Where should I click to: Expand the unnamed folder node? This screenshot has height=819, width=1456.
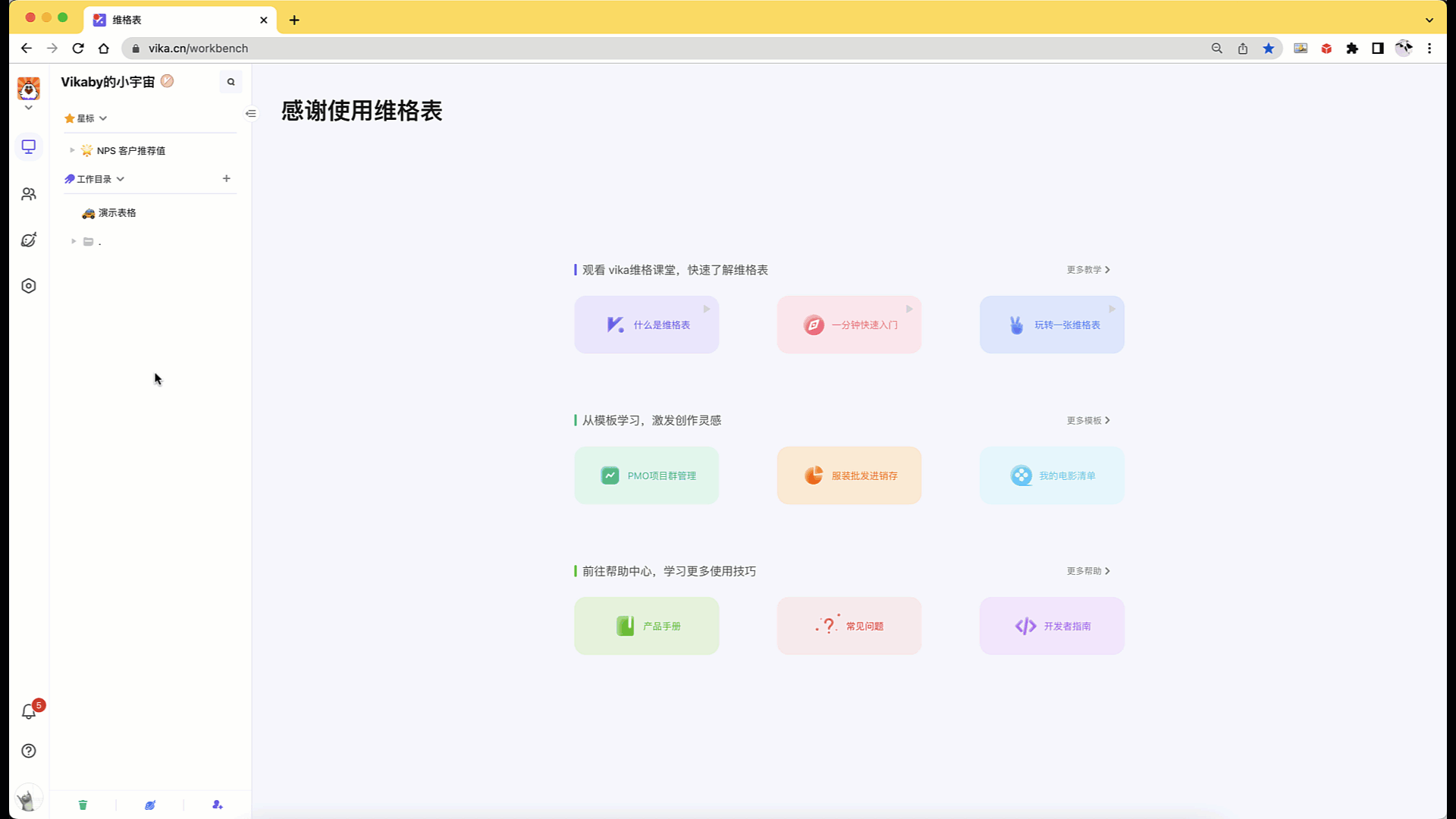point(74,241)
